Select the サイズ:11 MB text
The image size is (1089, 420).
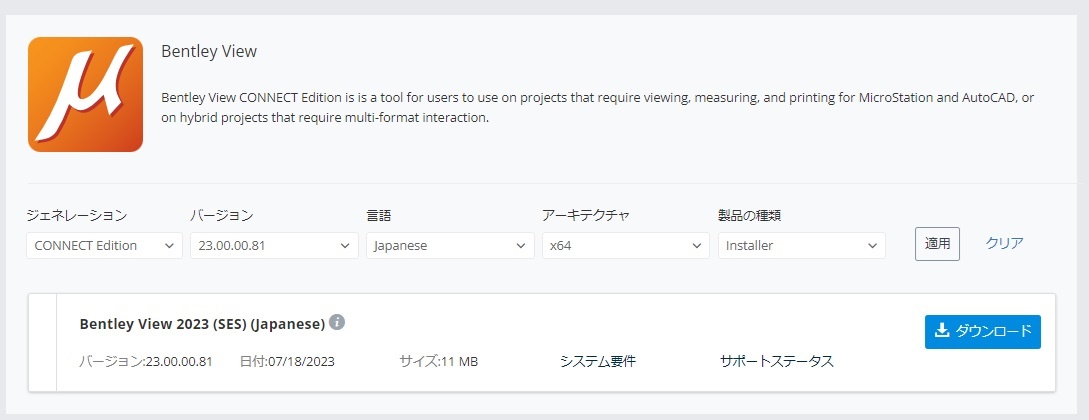tap(438, 362)
